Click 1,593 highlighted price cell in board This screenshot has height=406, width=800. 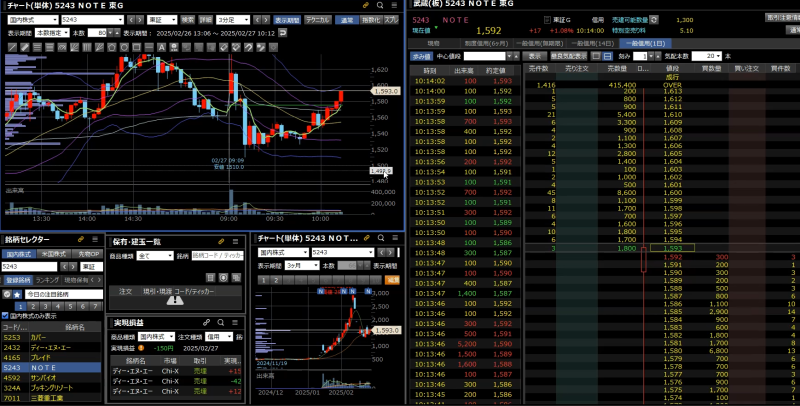coord(673,248)
